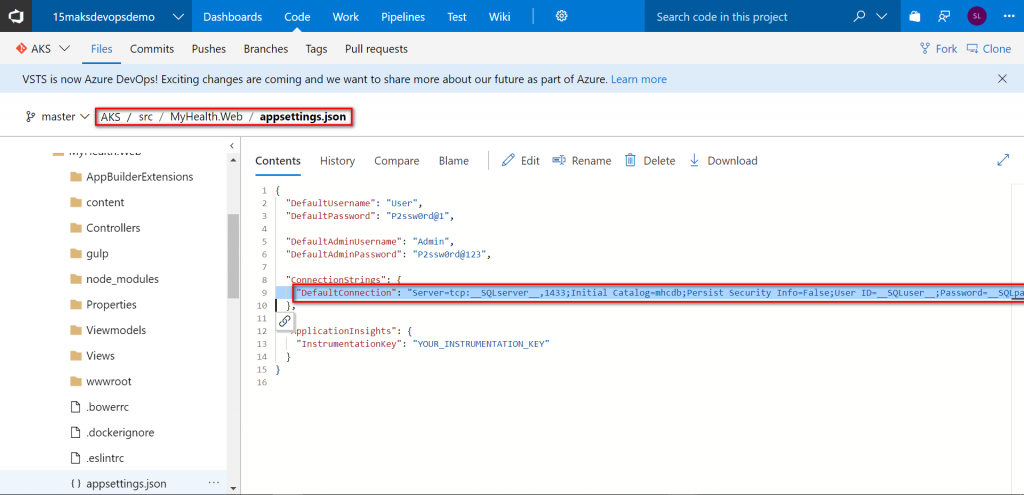1024x495 pixels.
Task: Open the top-right more options ellipsis
Action: (1008, 16)
